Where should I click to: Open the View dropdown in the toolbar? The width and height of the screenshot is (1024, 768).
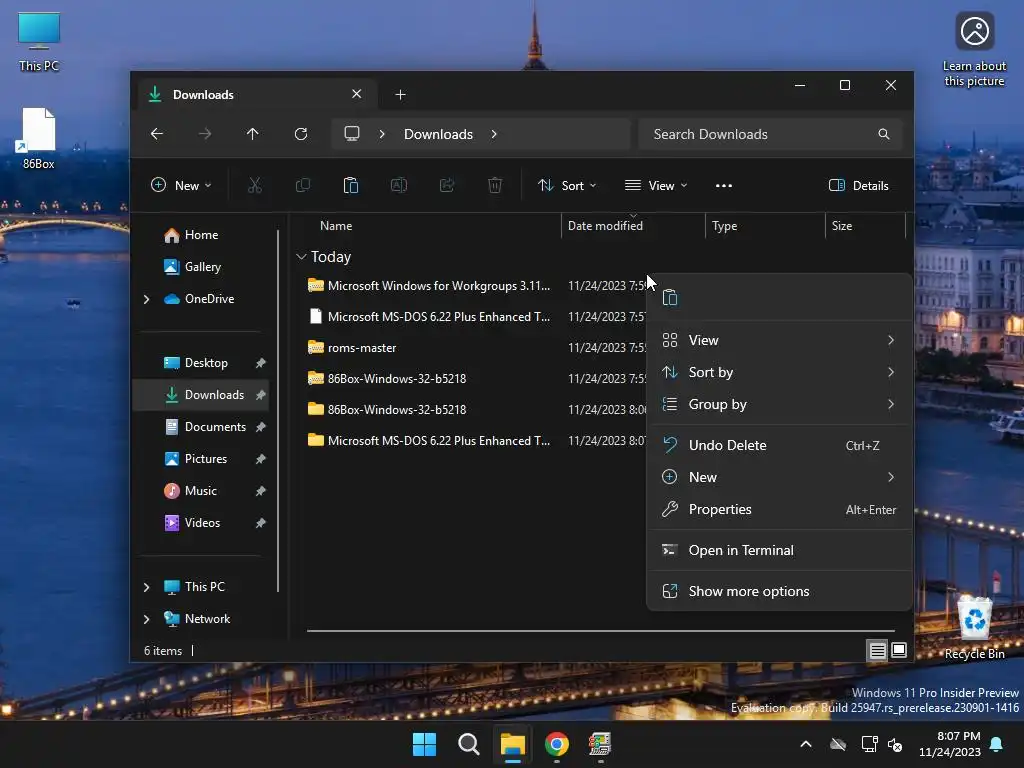(x=656, y=185)
